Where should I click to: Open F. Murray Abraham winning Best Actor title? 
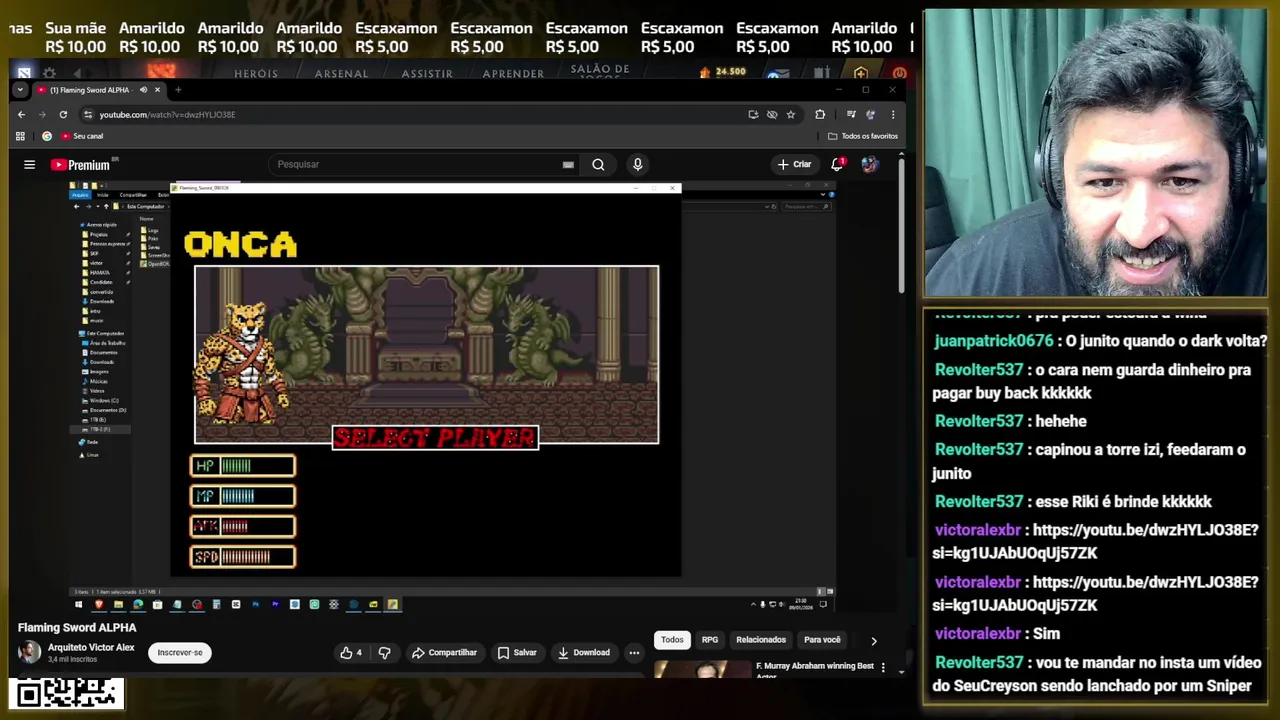click(815, 671)
